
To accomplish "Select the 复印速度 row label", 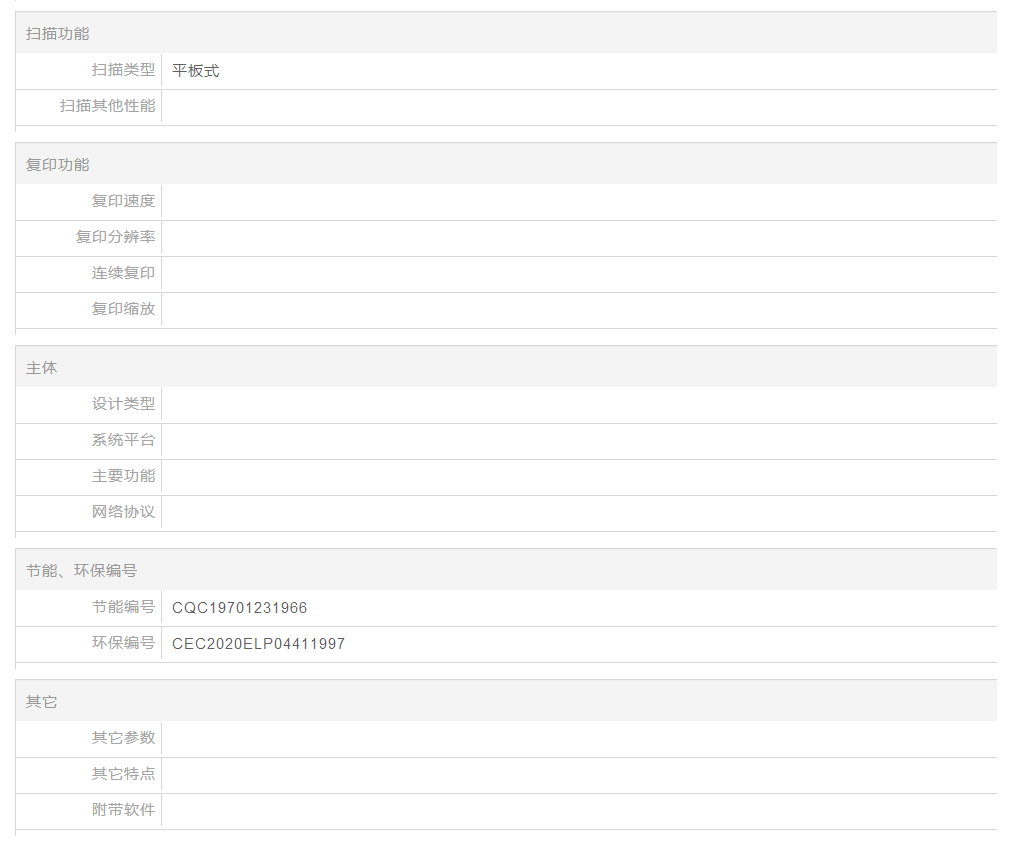I will click(123, 201).
